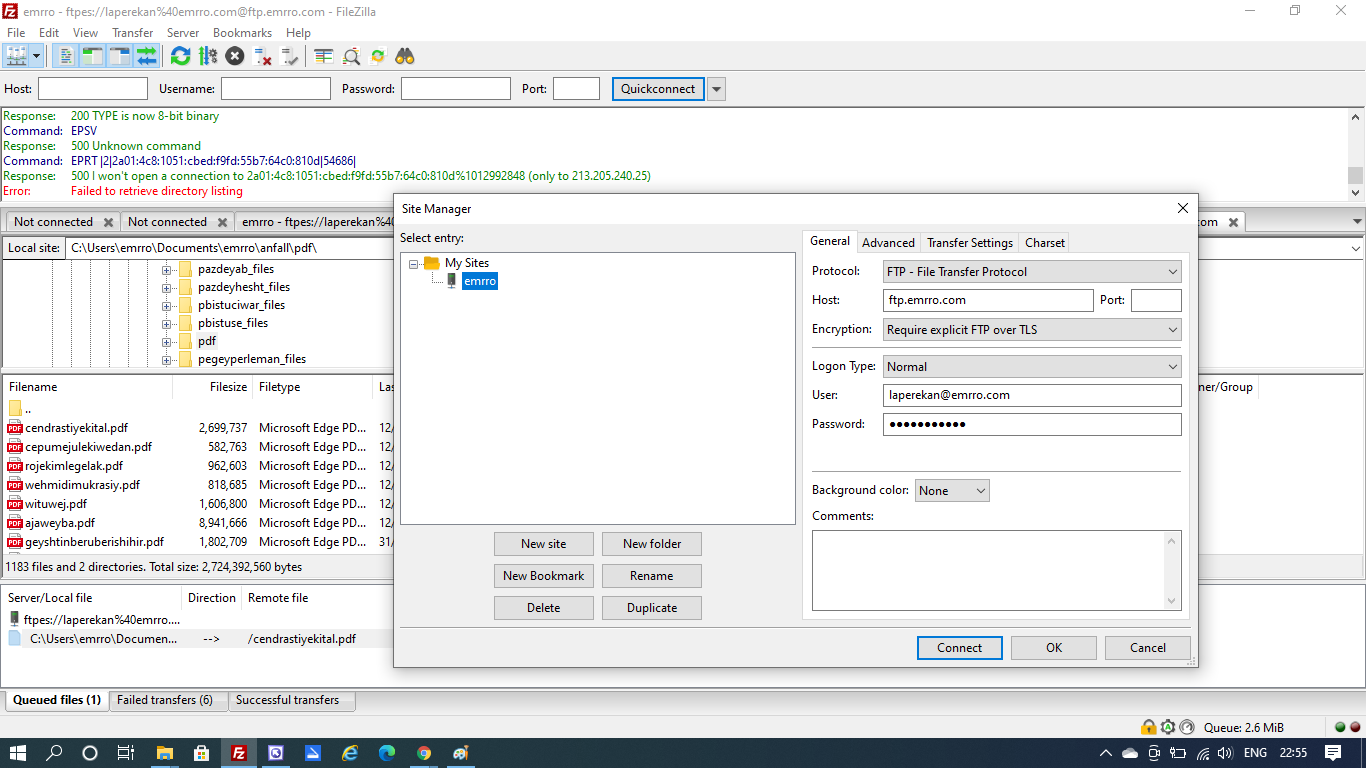The height and width of the screenshot is (768, 1366).
Task: Open the Site Manager toolbar icon
Action: 16,56
